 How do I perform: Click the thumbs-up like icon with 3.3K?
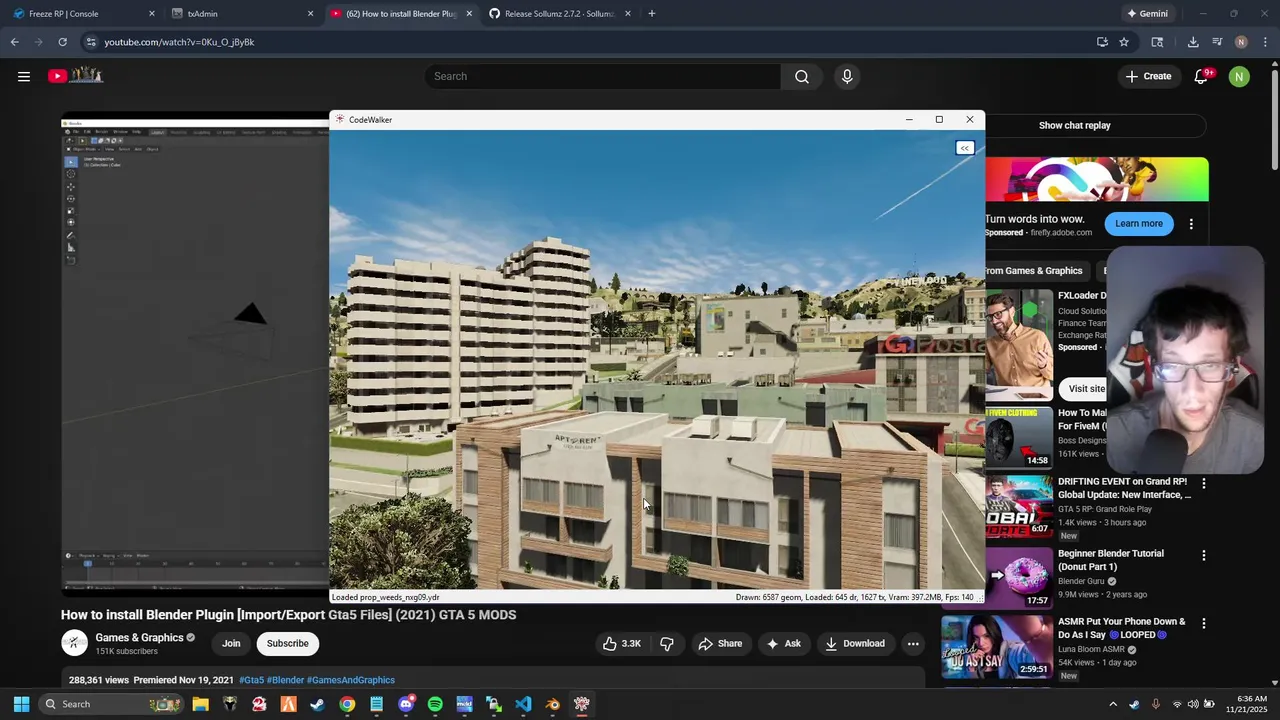pyautogui.click(x=621, y=644)
